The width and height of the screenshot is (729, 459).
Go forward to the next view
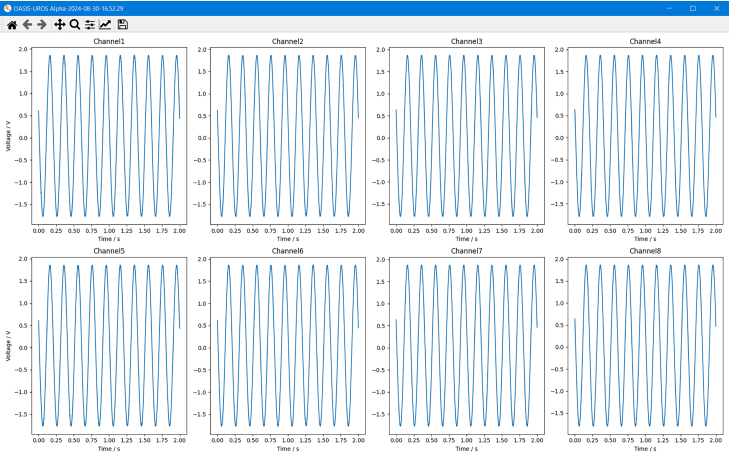(x=42, y=25)
